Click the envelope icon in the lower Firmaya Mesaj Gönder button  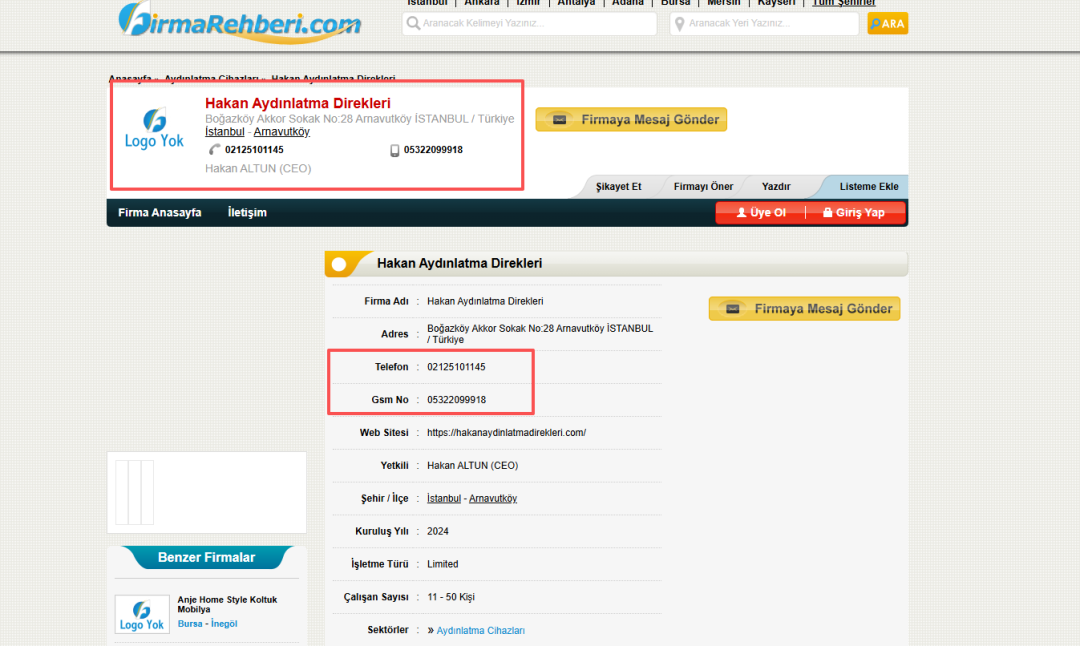point(733,309)
